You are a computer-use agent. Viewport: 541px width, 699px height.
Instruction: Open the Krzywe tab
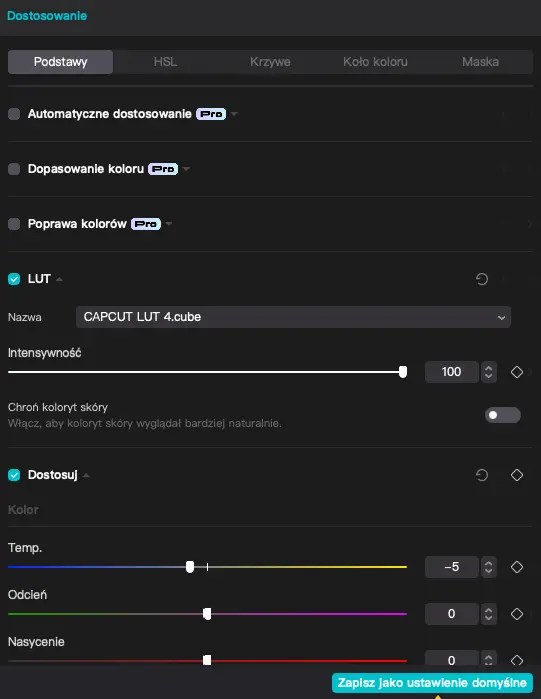click(x=270, y=62)
